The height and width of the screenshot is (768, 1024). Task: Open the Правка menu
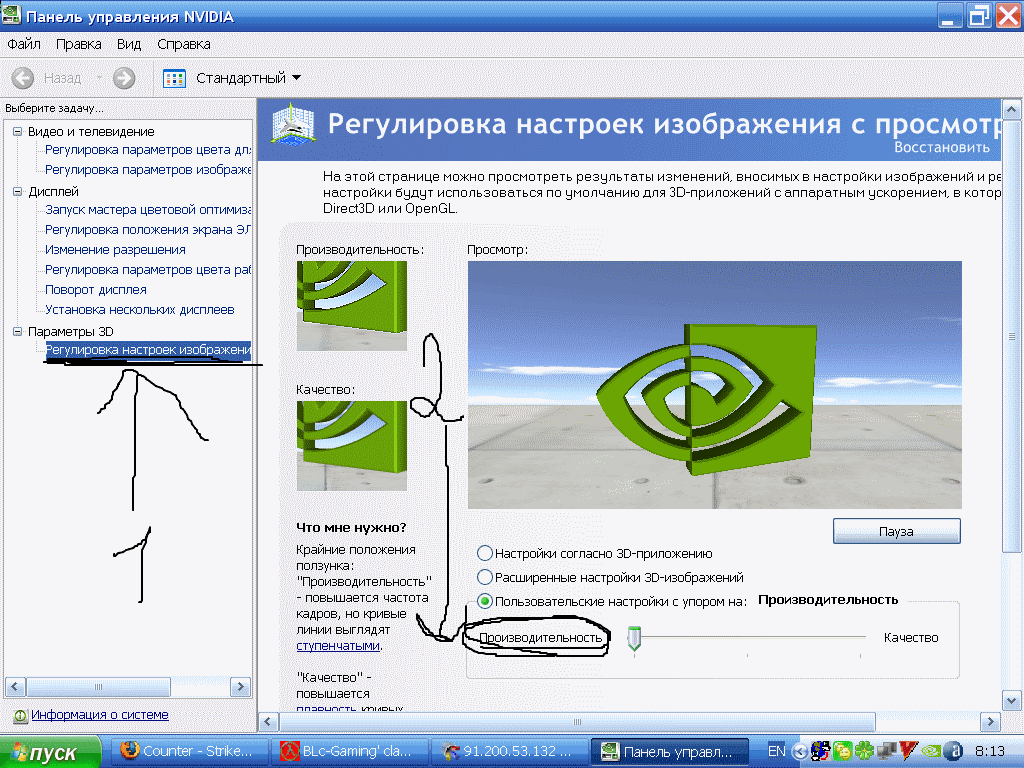(x=78, y=44)
